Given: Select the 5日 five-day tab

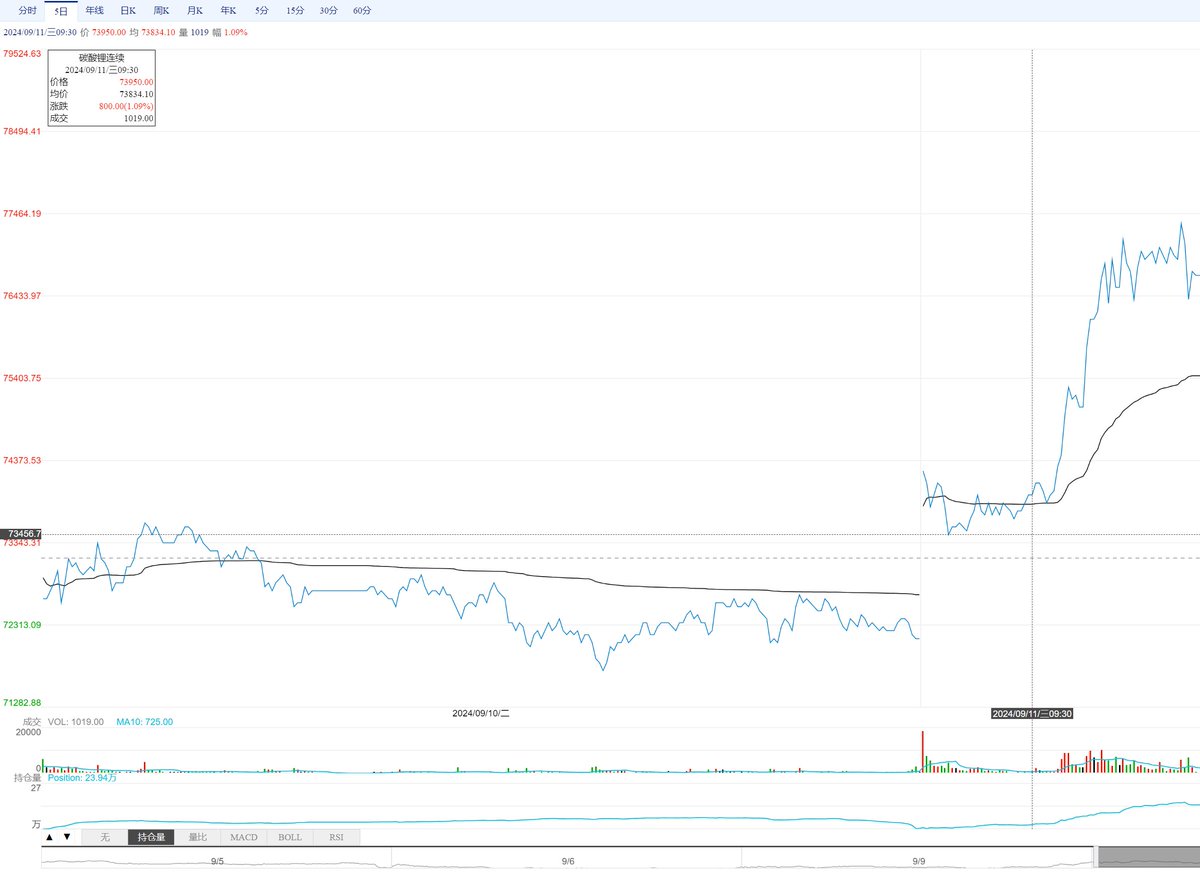Looking at the screenshot, I should 62,11.
